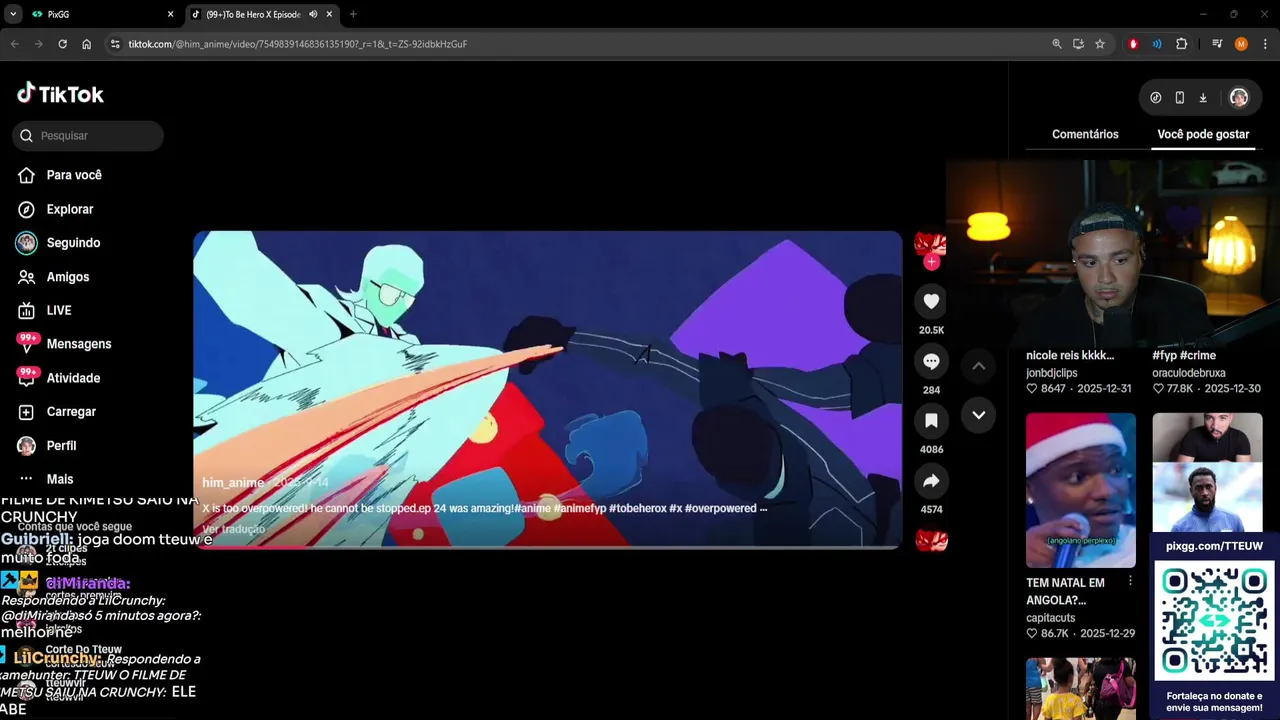The width and height of the screenshot is (1280, 720).
Task: Click the Atividade heart icon
Action: pyautogui.click(x=27, y=377)
